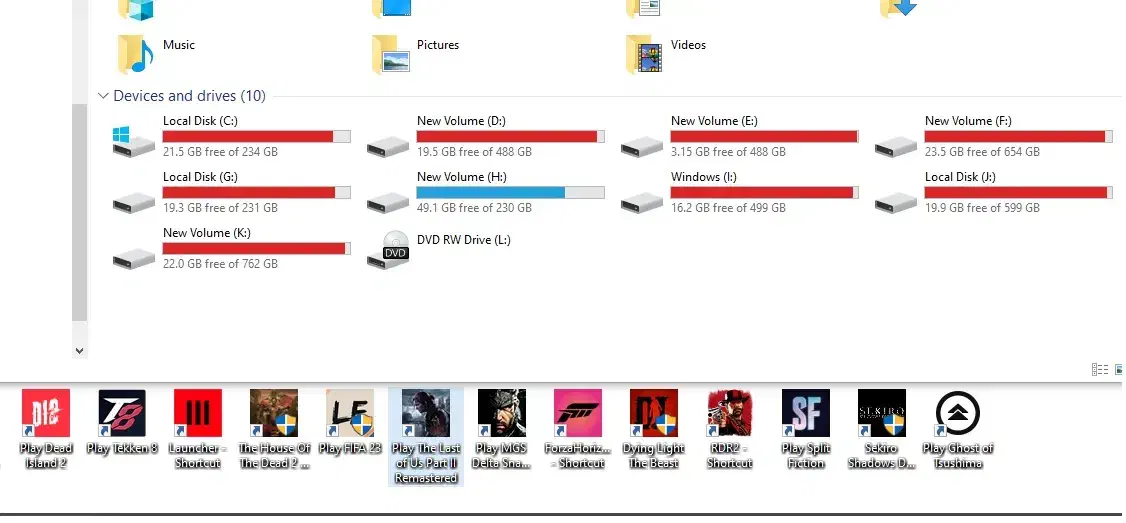The height and width of the screenshot is (523, 1126).
Task: Switch to details view layout icon
Action: click(1099, 369)
